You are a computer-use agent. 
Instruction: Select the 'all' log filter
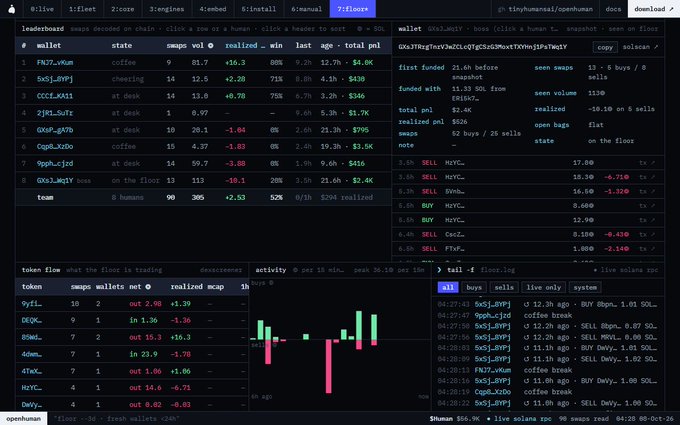tap(448, 287)
